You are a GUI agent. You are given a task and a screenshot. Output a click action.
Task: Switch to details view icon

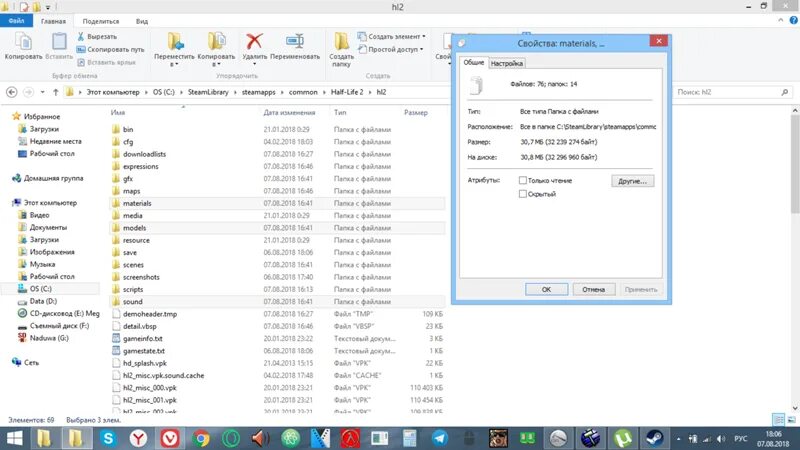click(x=779, y=420)
